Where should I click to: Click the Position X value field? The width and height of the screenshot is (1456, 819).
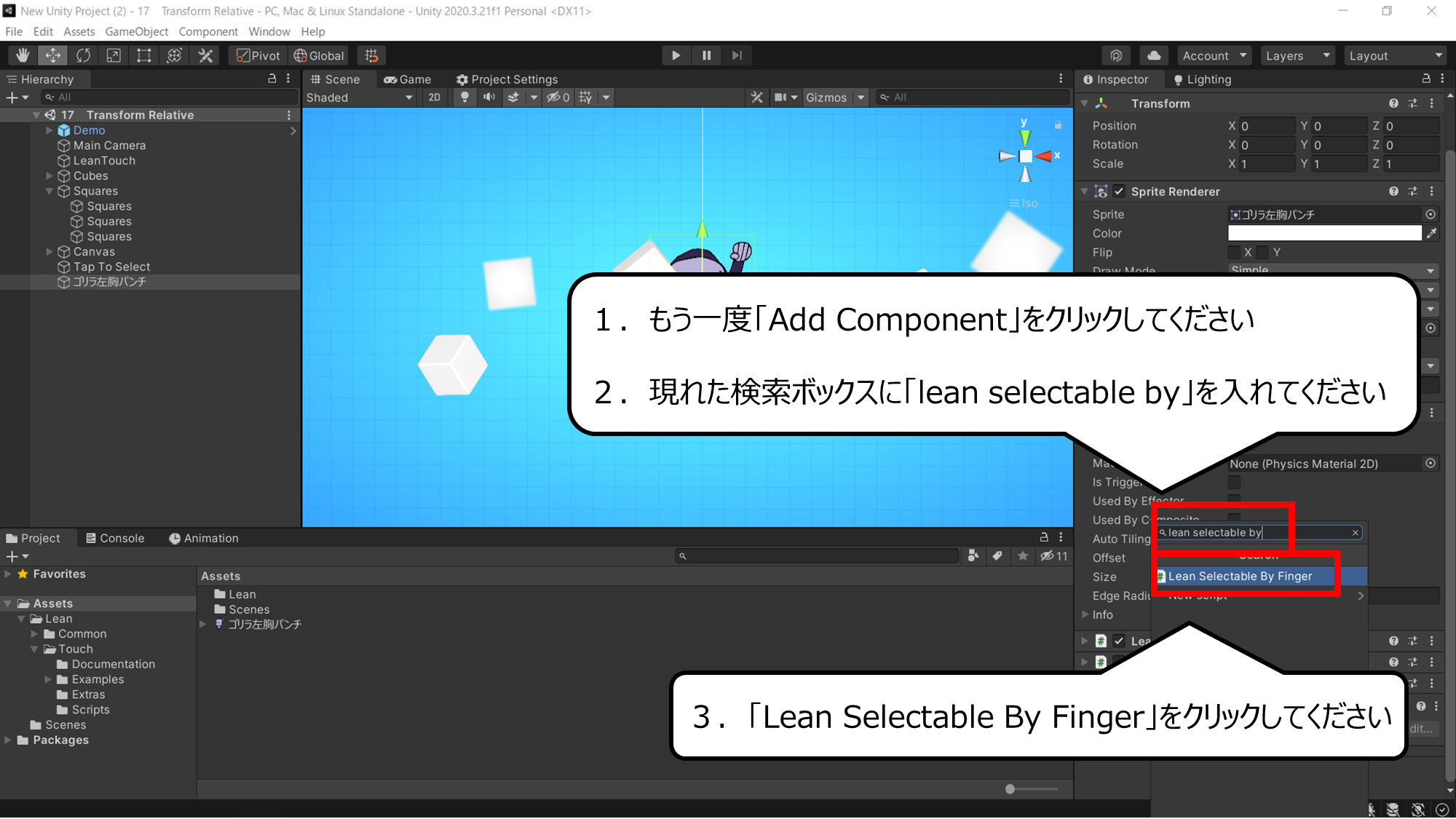1267,126
